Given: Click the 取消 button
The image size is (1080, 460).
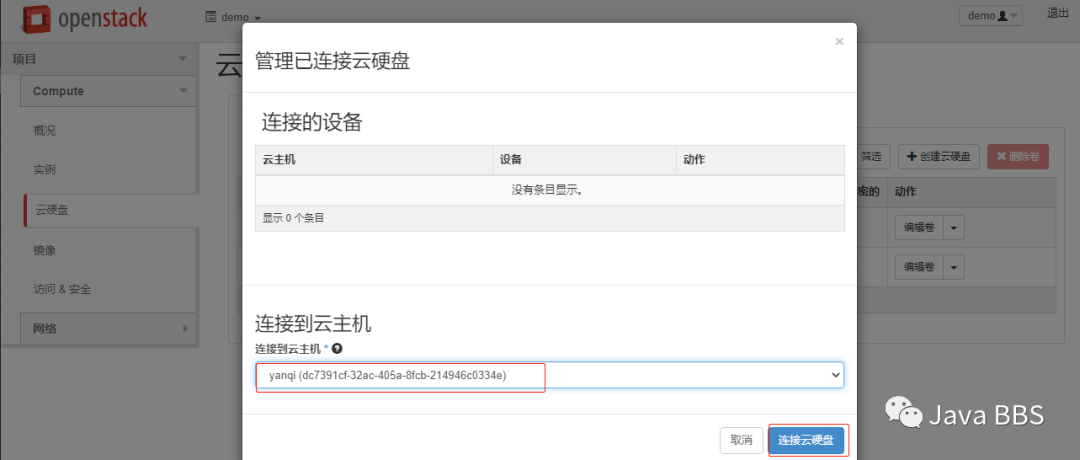Looking at the screenshot, I should pos(741,440).
